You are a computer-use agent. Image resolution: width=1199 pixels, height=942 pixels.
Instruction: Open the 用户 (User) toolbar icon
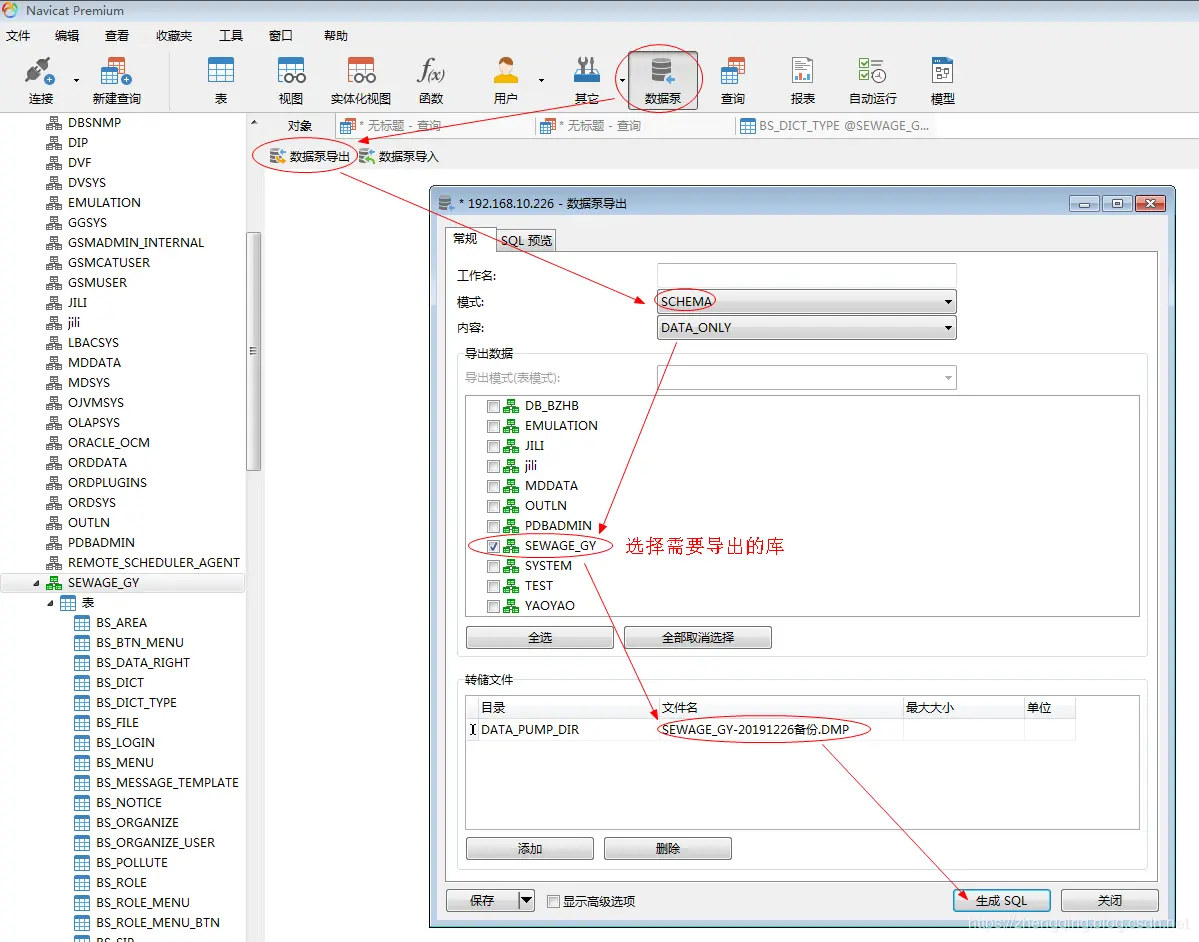click(505, 80)
